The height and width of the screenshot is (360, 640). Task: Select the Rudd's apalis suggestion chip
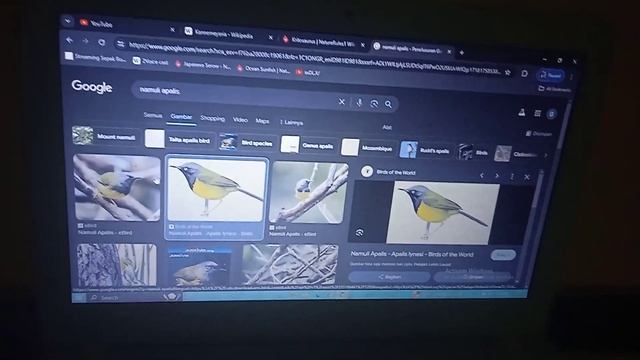coord(425,150)
